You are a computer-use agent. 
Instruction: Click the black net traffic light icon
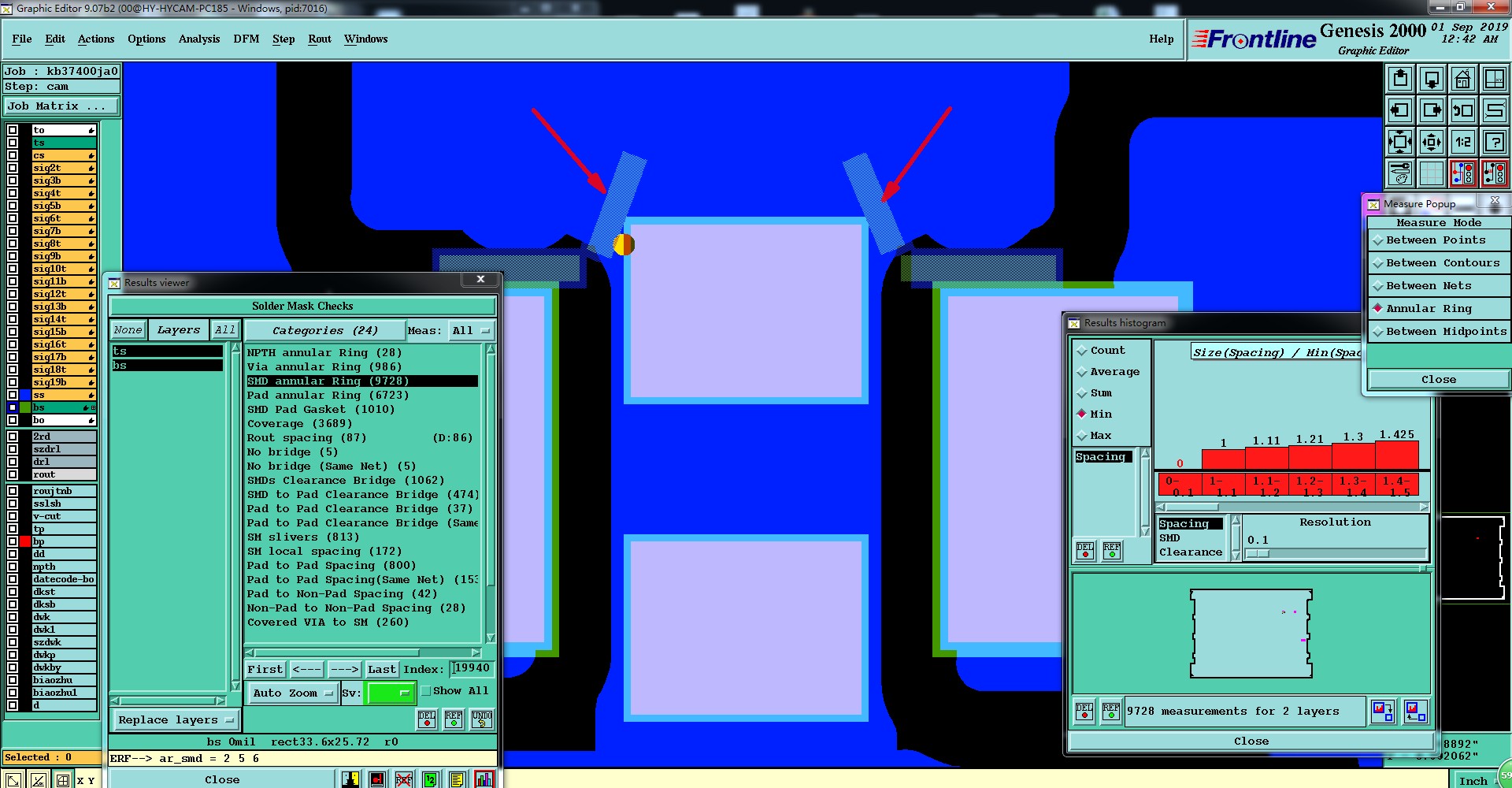(x=1494, y=173)
